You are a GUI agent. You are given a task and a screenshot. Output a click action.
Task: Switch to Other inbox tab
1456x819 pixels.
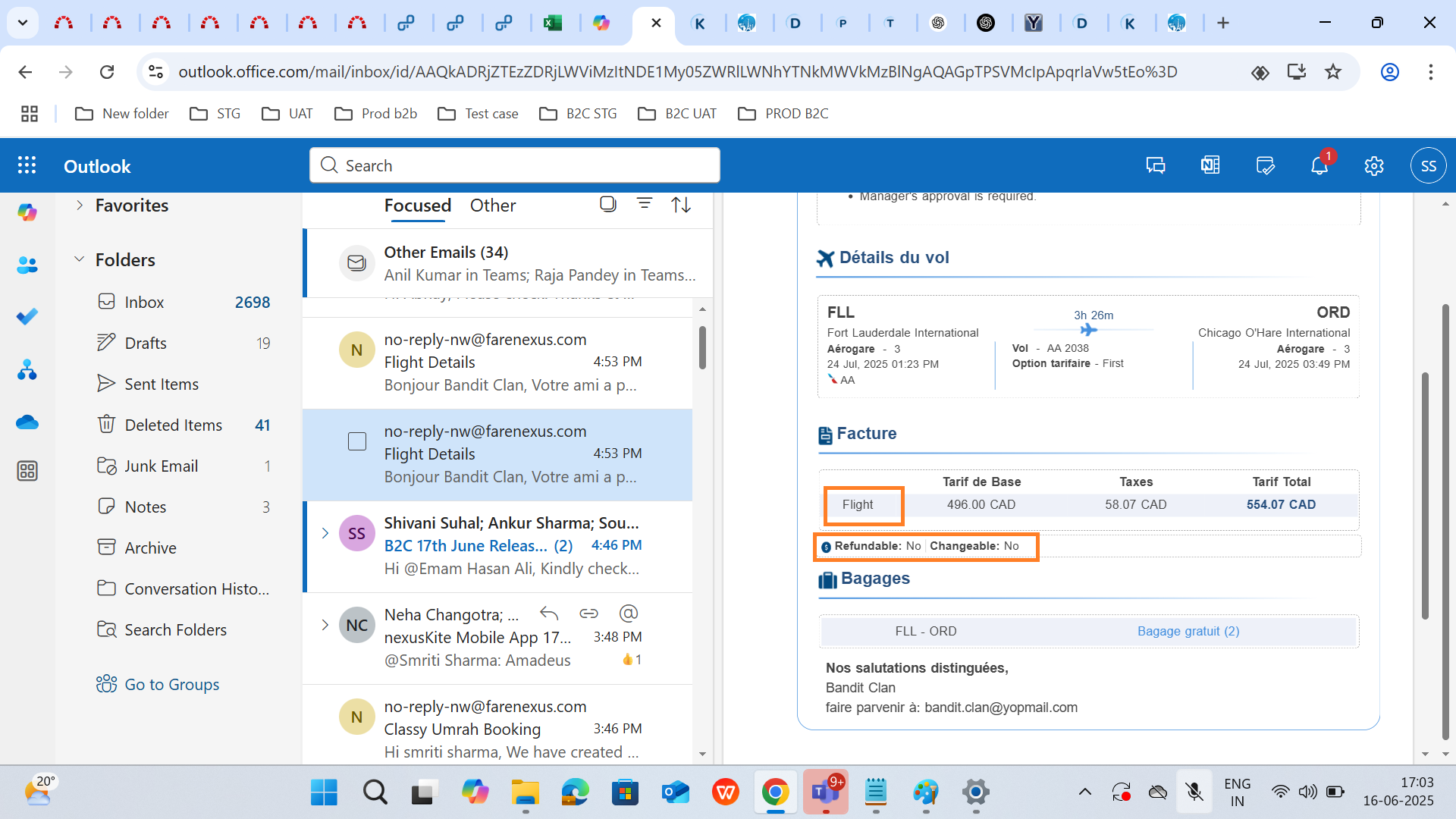(493, 206)
